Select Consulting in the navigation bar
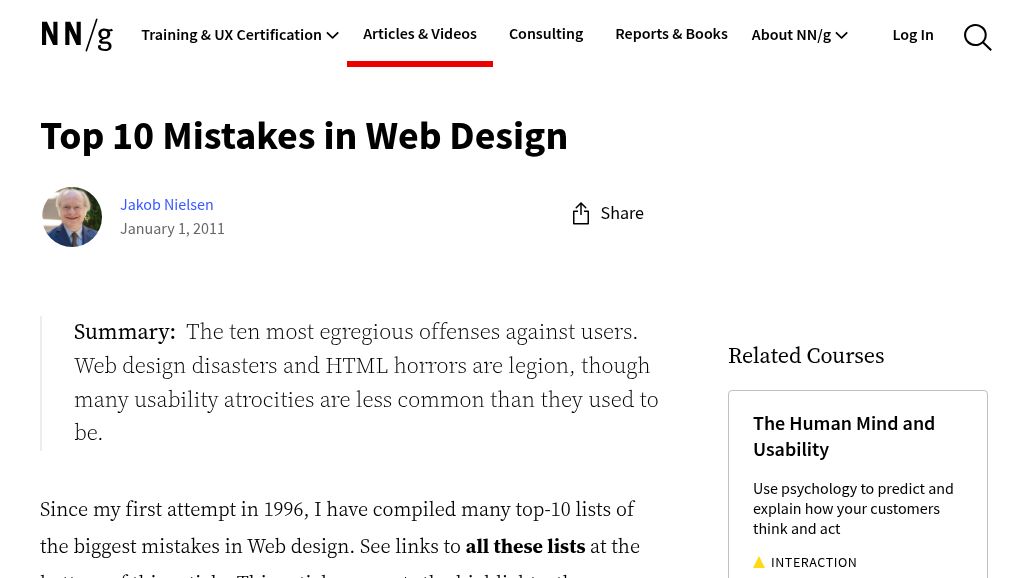The width and height of the screenshot is (1028, 578). click(x=545, y=34)
